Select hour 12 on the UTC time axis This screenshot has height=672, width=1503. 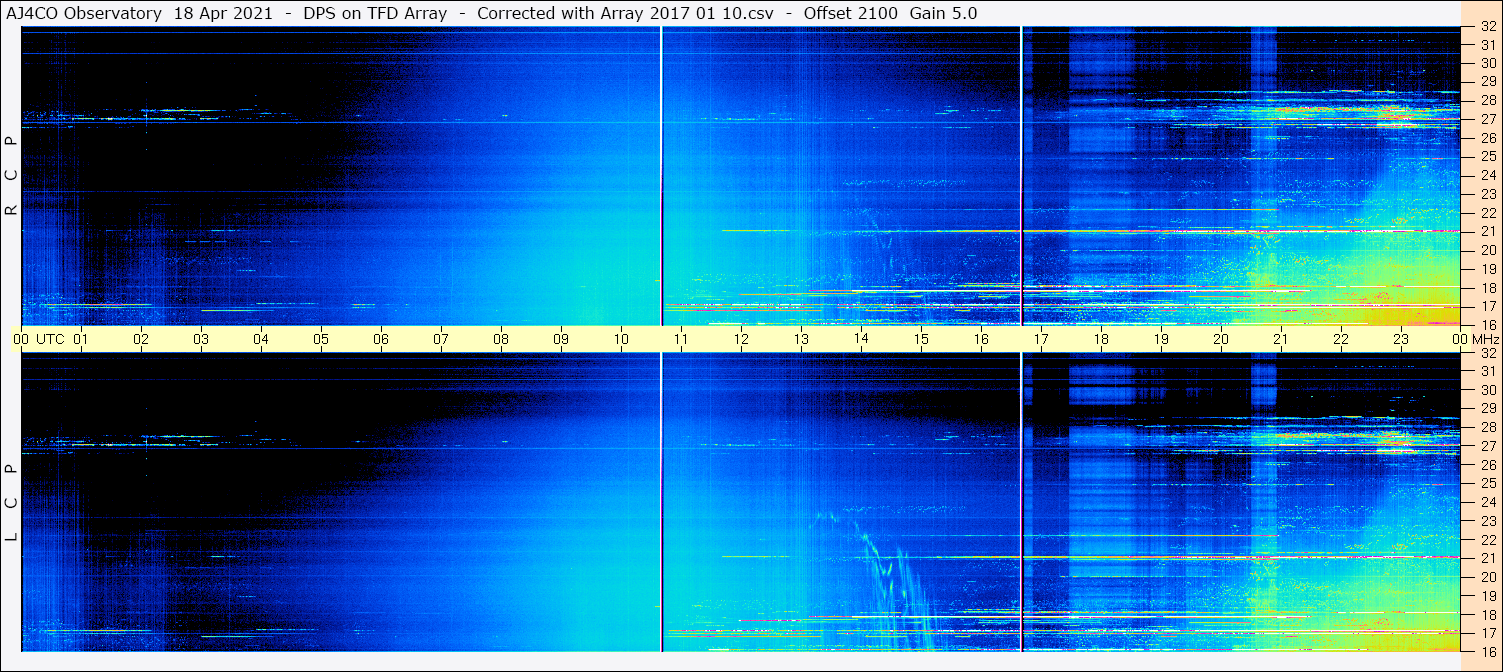(741, 339)
